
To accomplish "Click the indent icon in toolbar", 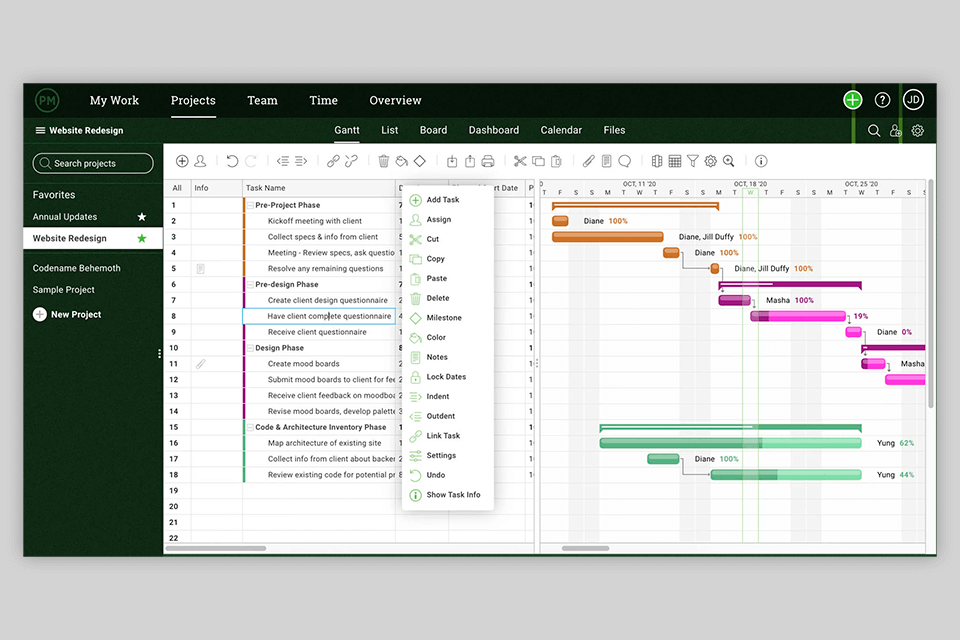I will click(x=301, y=161).
